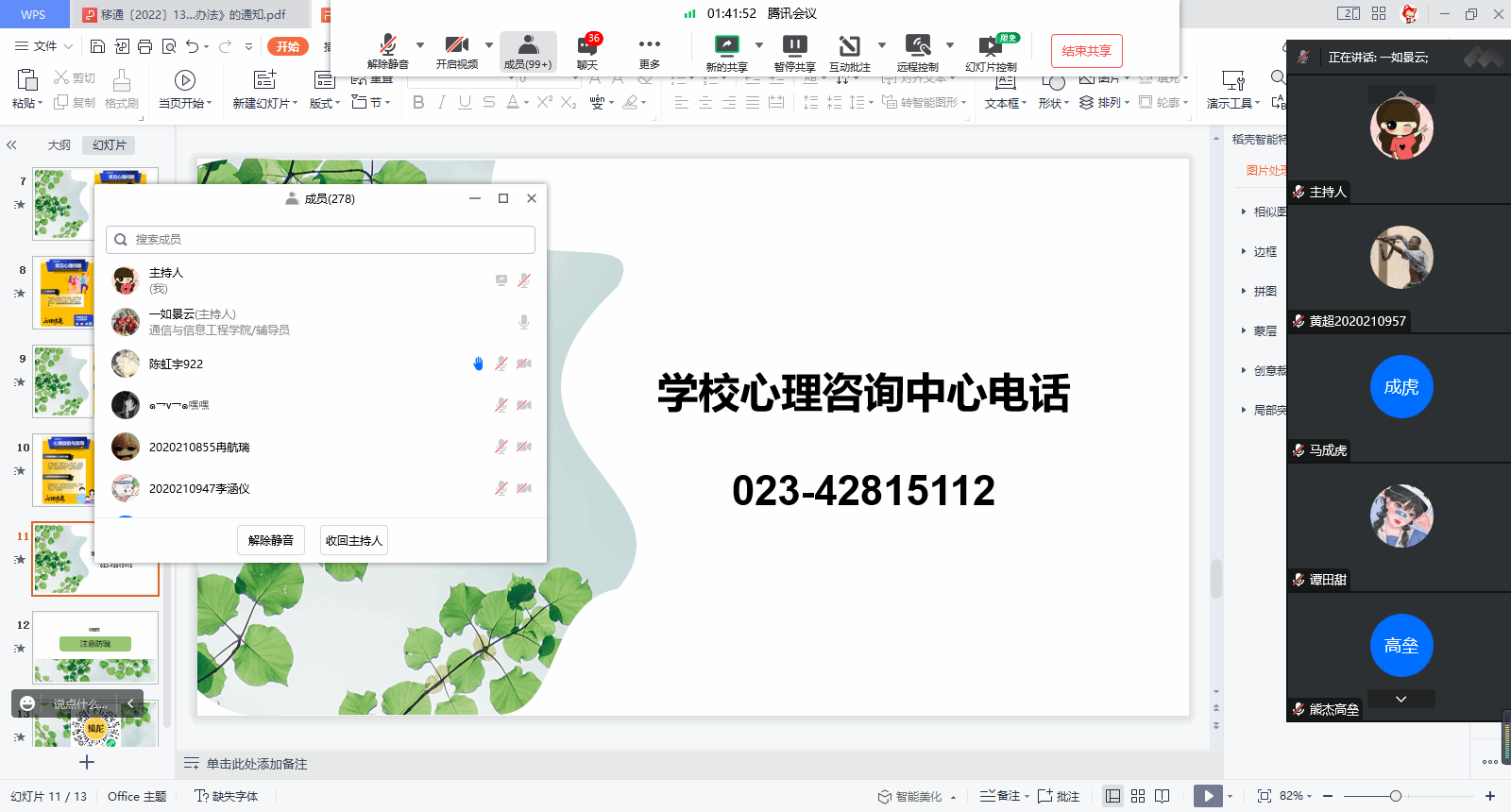
Task: Open the interactive annotation tool
Action: pos(849,45)
